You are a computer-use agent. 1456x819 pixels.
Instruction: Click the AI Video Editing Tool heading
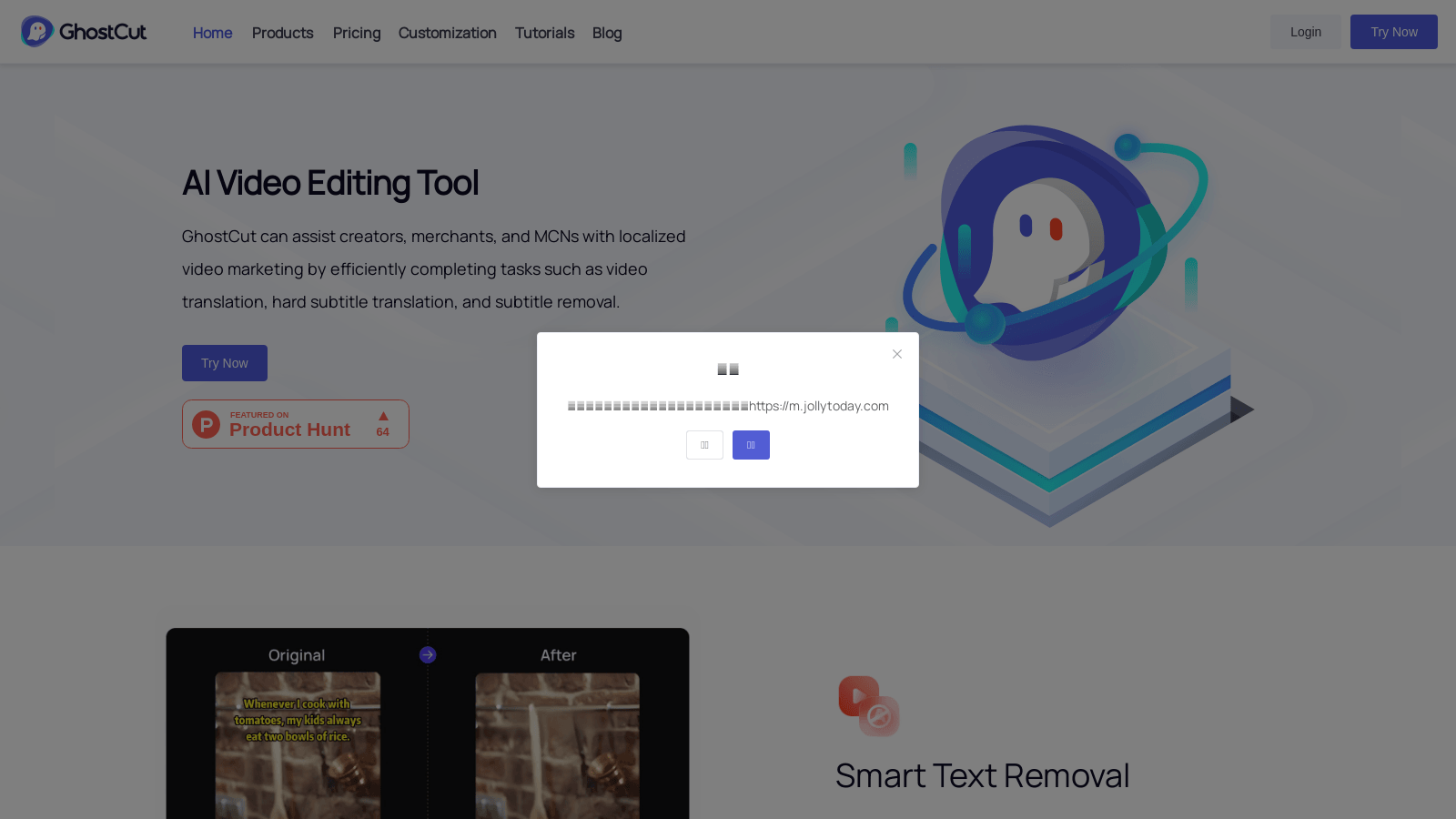tap(330, 183)
